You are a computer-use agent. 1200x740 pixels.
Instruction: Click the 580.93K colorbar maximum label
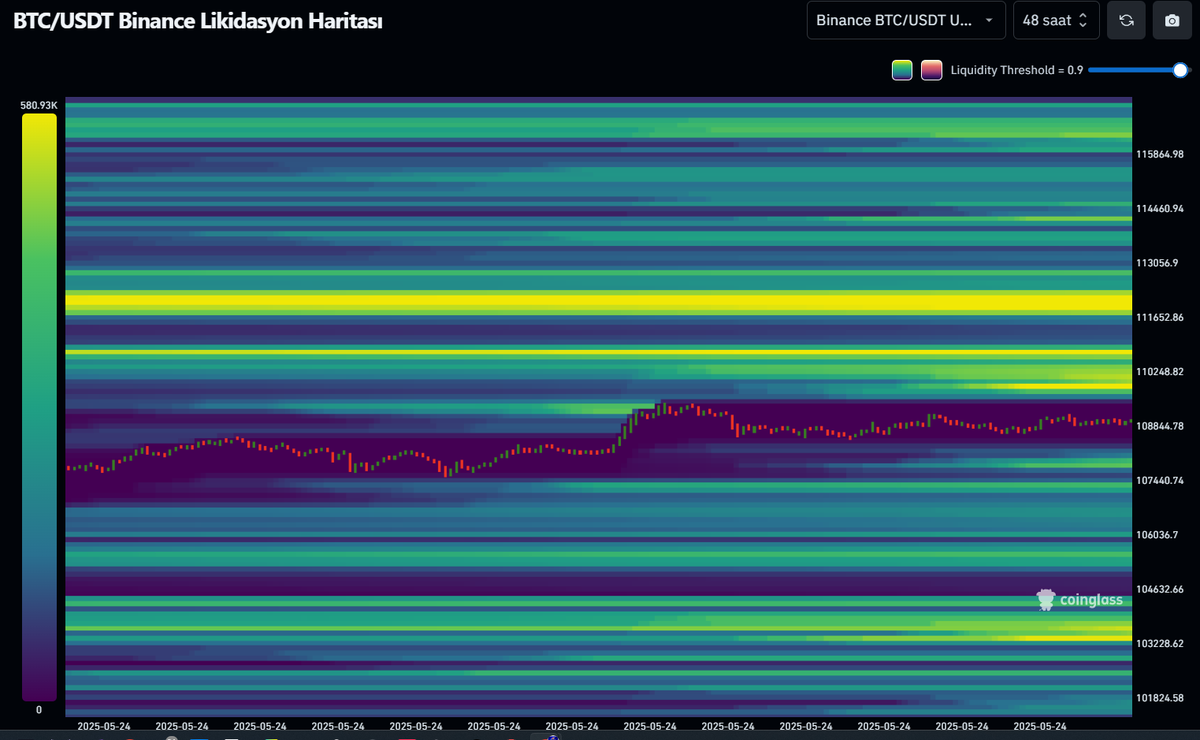(x=40, y=104)
